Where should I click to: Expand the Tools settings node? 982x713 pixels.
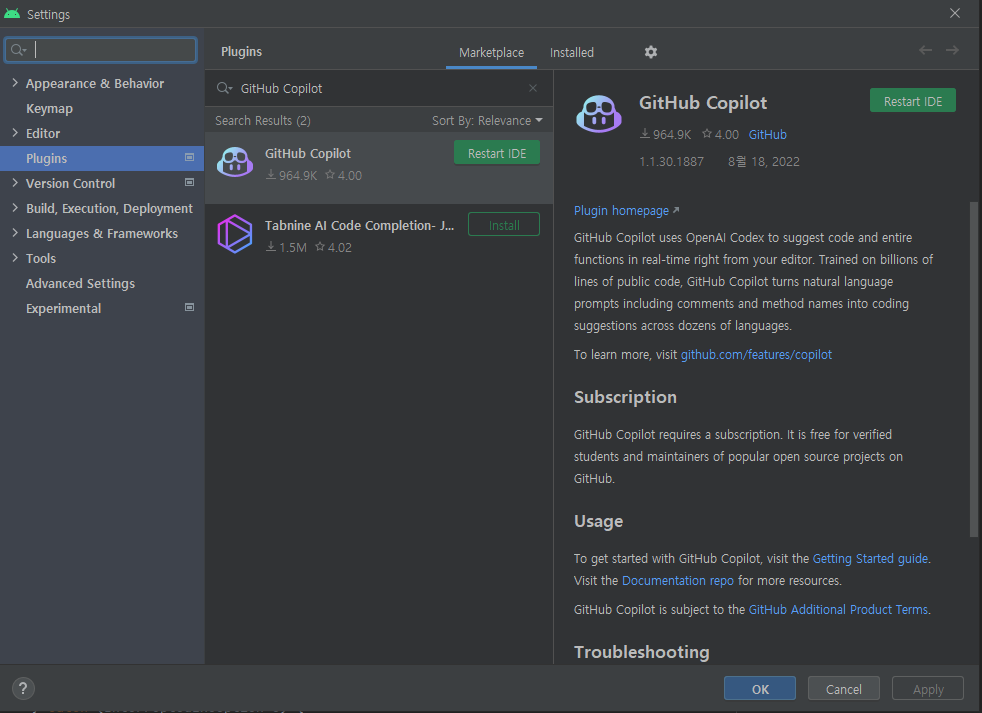pos(15,258)
